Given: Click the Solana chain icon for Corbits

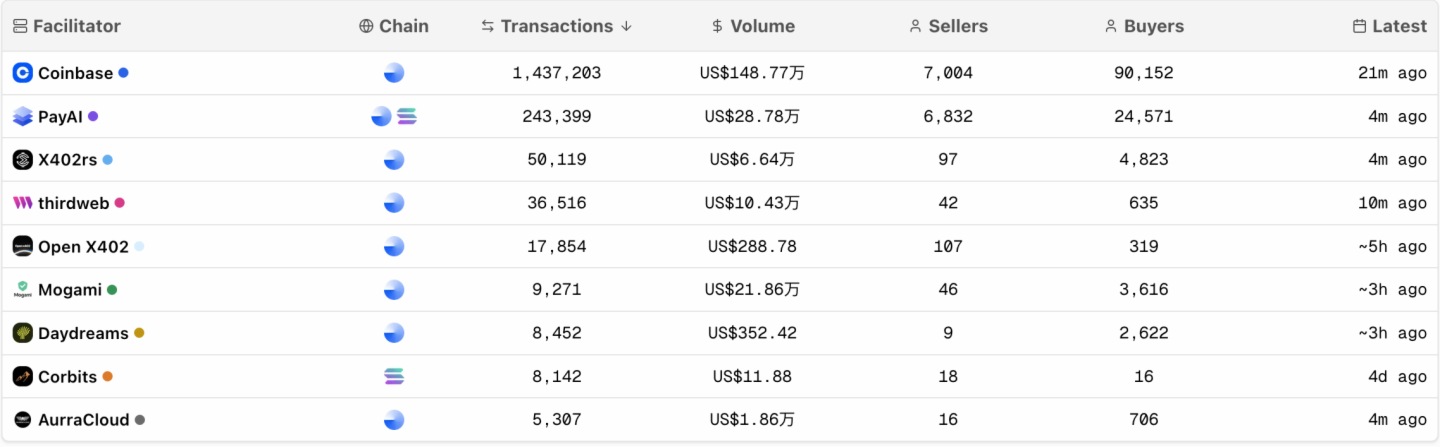Looking at the screenshot, I should (x=394, y=377).
